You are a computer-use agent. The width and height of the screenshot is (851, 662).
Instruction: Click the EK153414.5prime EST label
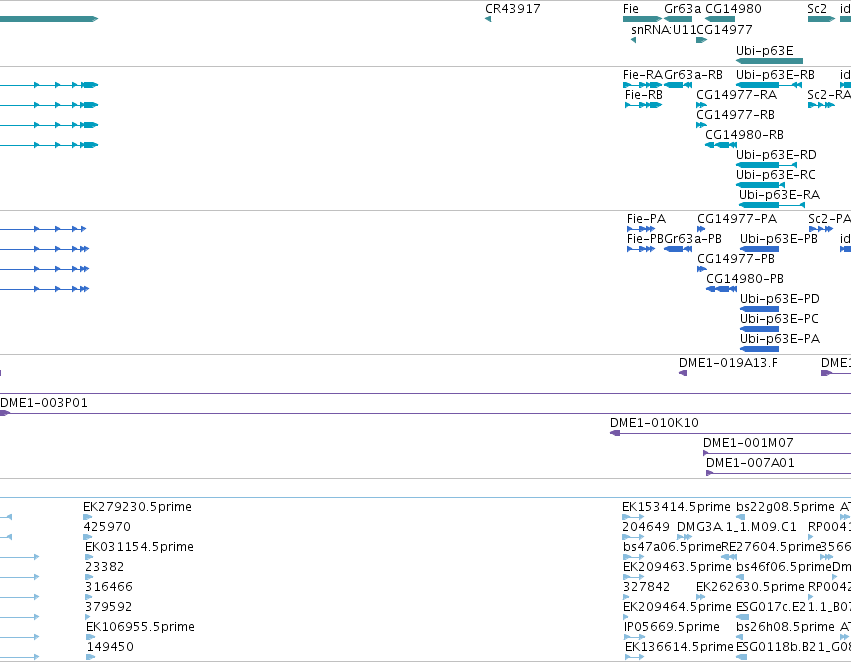coord(676,507)
